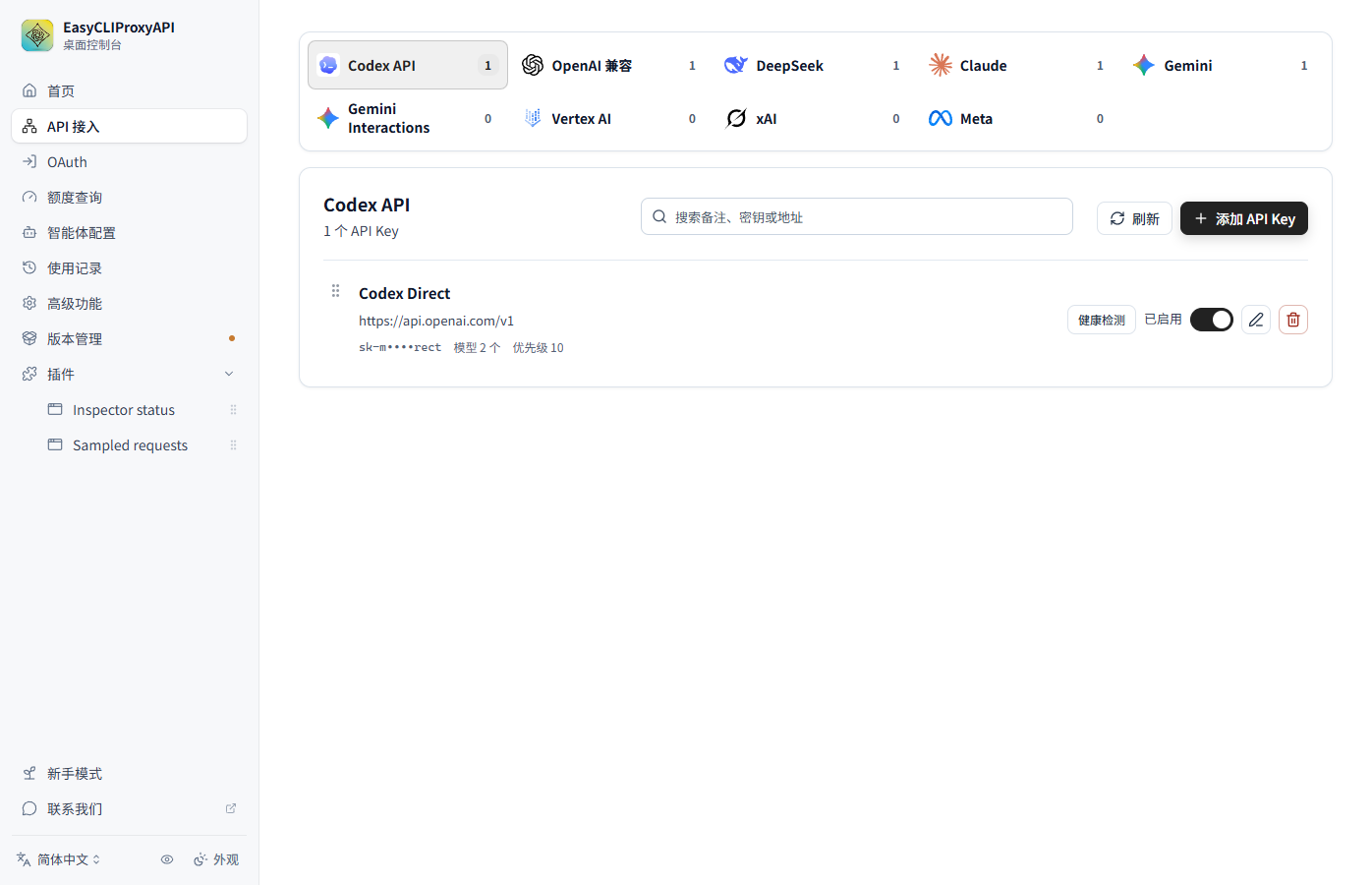
Task: Grab the Codex Direct drag handle
Action: pyautogui.click(x=335, y=291)
